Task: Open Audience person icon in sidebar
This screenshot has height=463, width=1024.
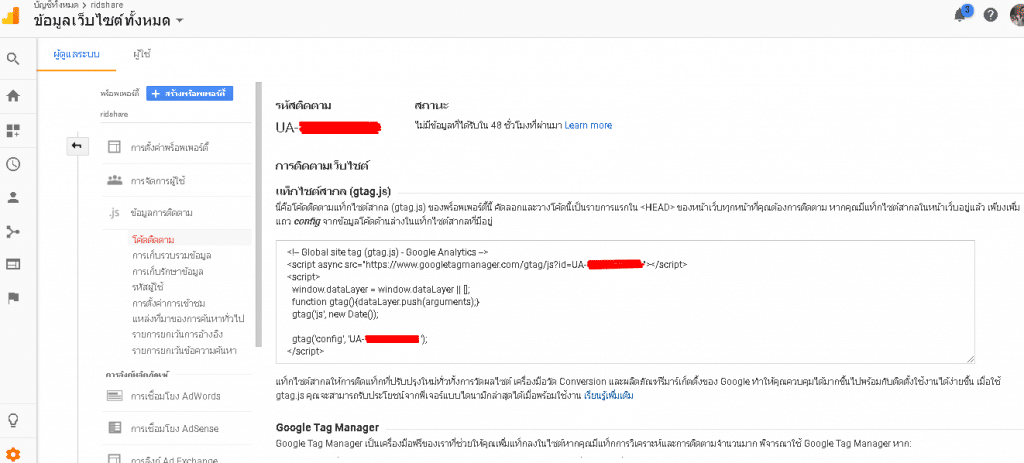Action: point(13,198)
